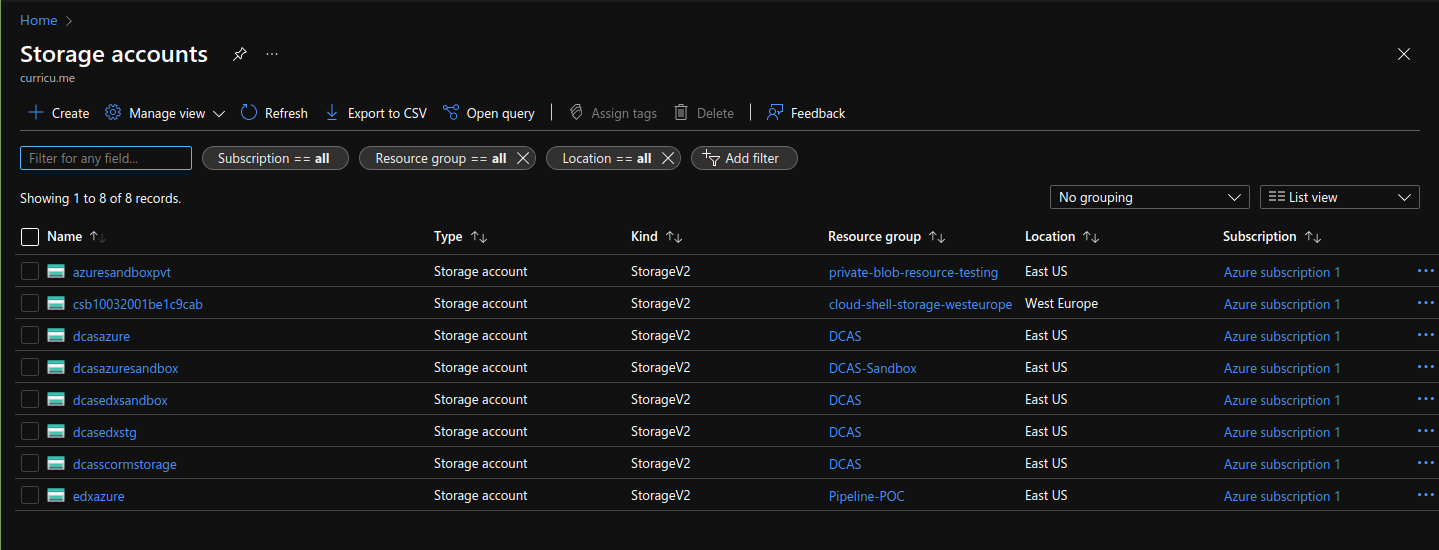Open the more options ellipsis beside title
The image size is (1439, 550).
coord(272,55)
